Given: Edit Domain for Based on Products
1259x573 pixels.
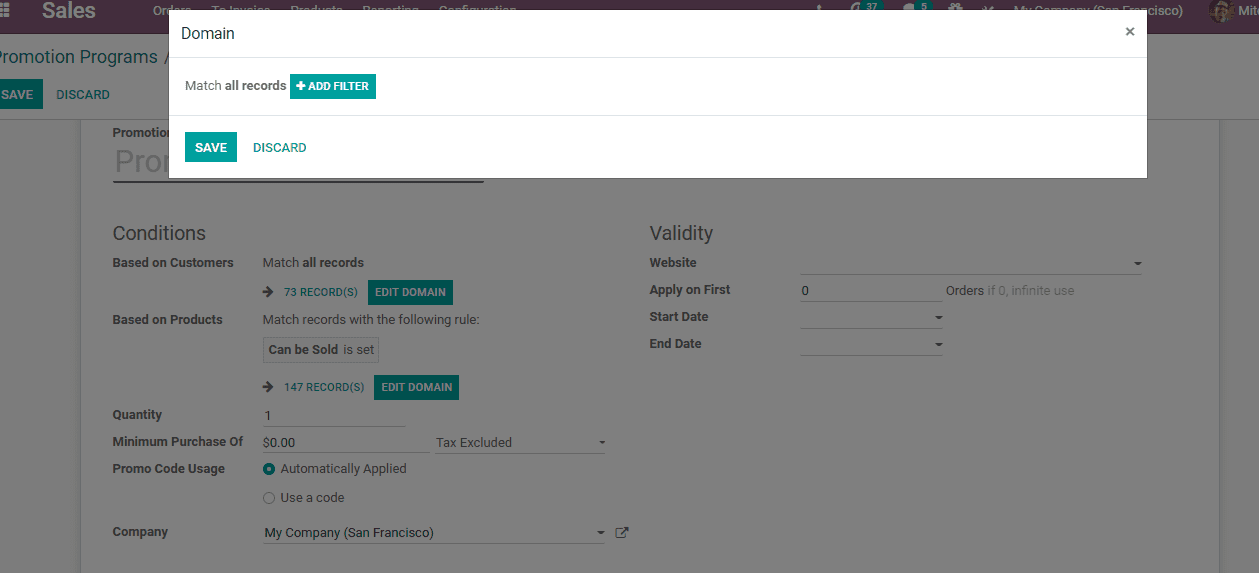Looking at the screenshot, I should [x=416, y=387].
